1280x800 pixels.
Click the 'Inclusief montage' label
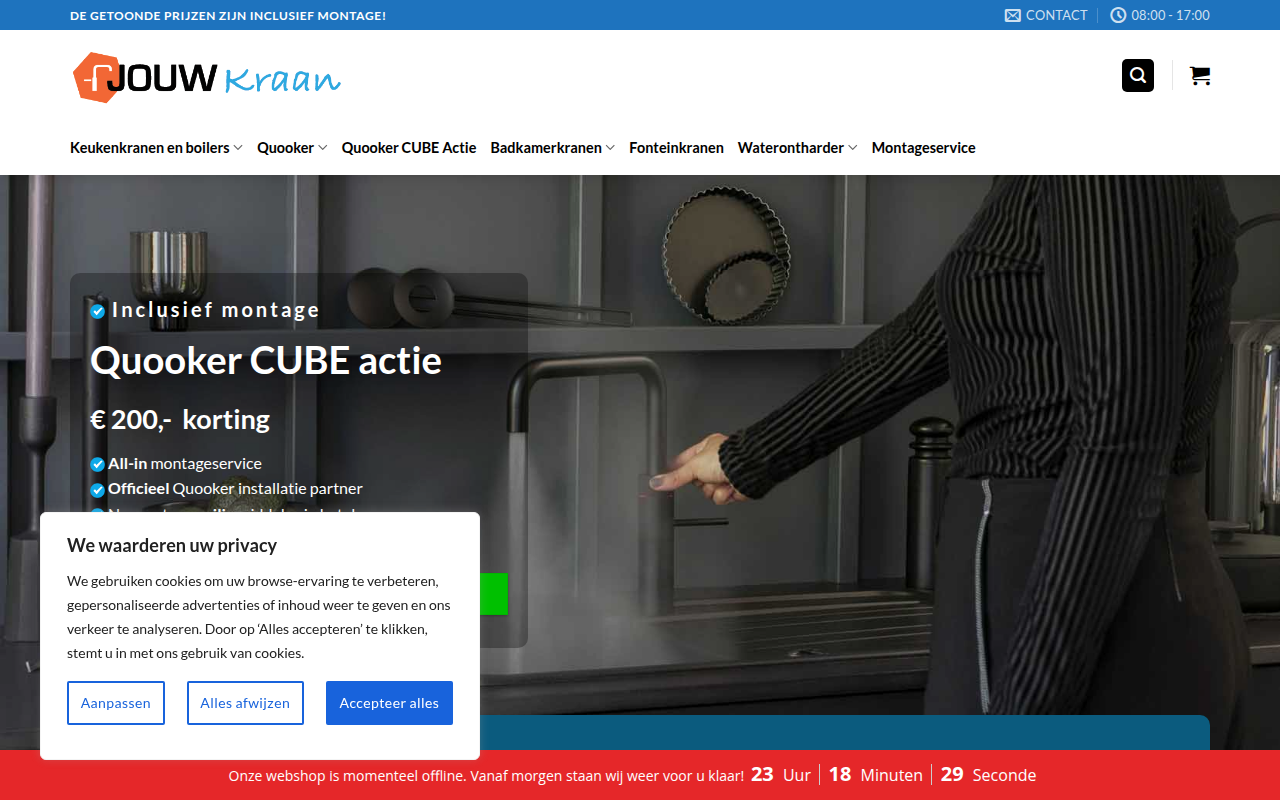(x=216, y=310)
